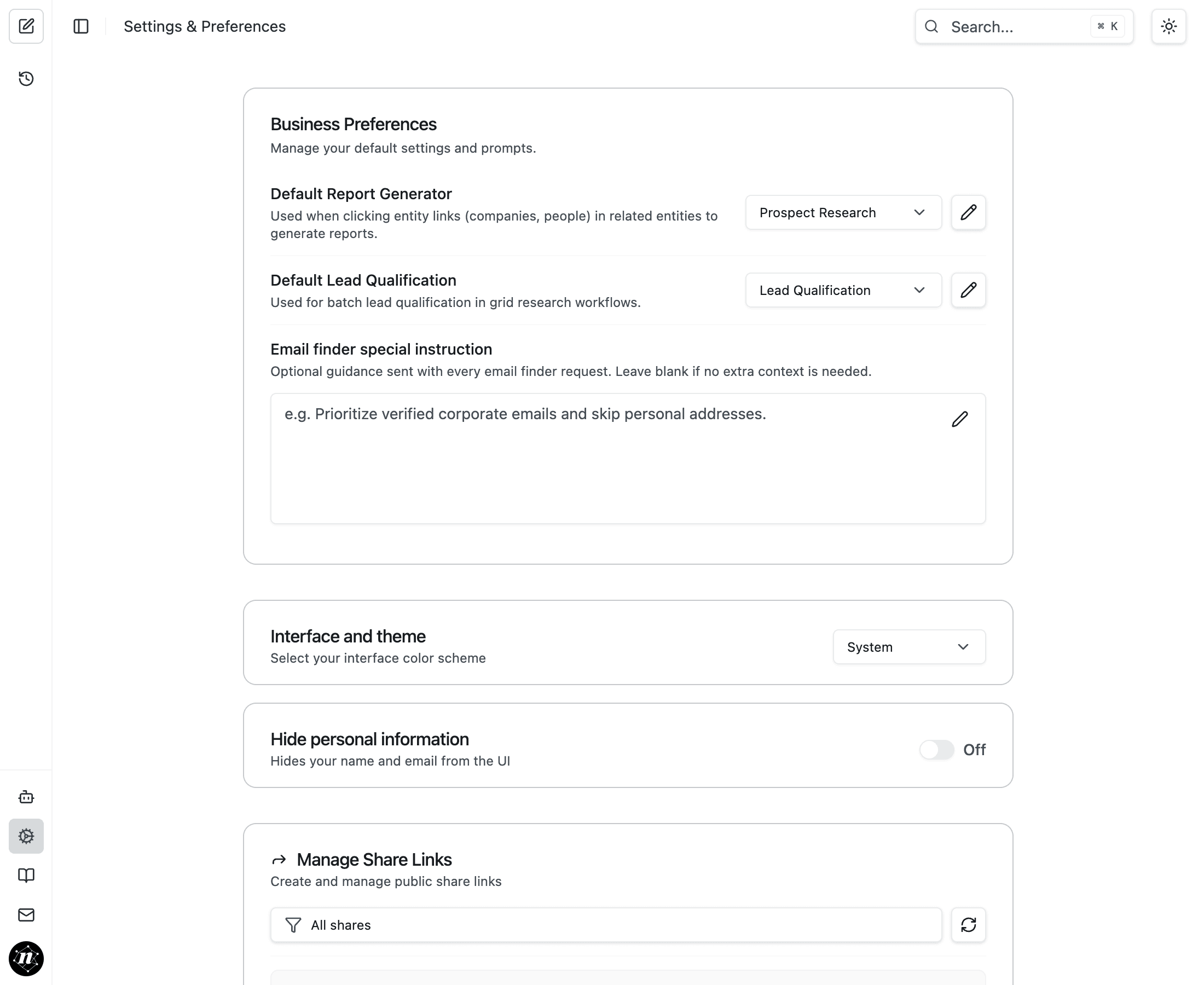View history using the clock icon
The height and width of the screenshot is (985, 1204).
pos(26,79)
